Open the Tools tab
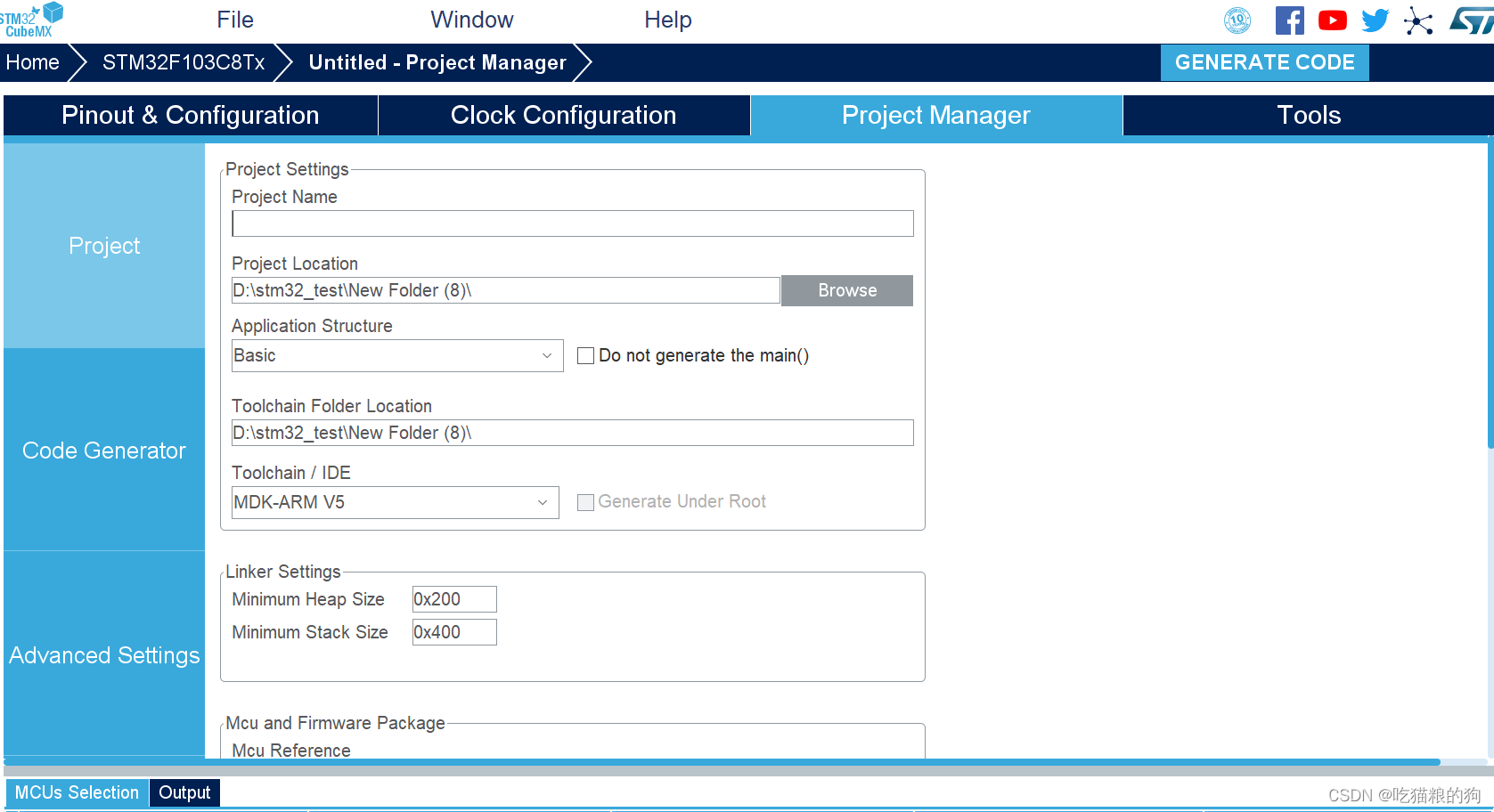The image size is (1494, 812). pyautogui.click(x=1308, y=116)
